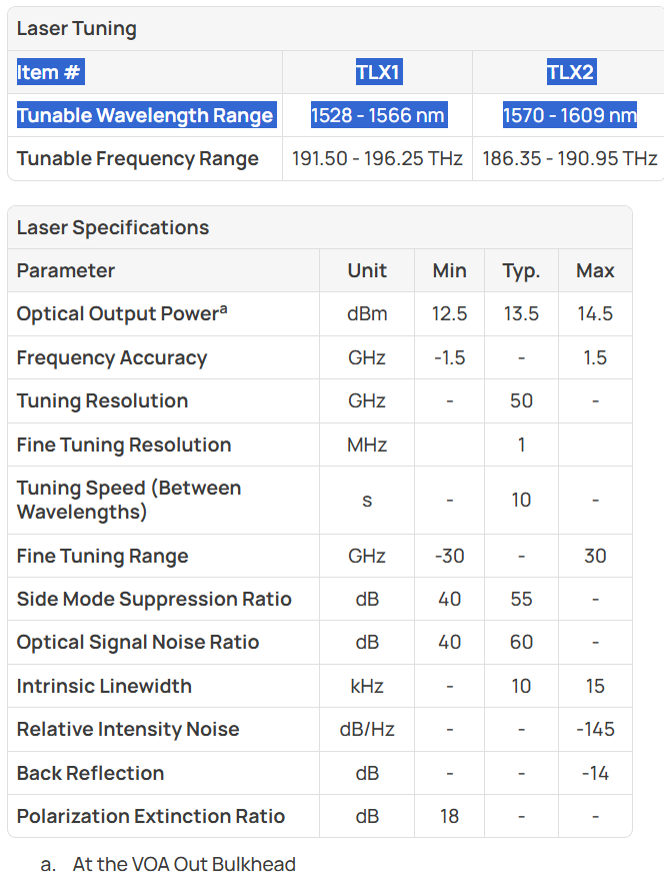Click the 186.35 - 190.95 THz value

click(x=570, y=159)
